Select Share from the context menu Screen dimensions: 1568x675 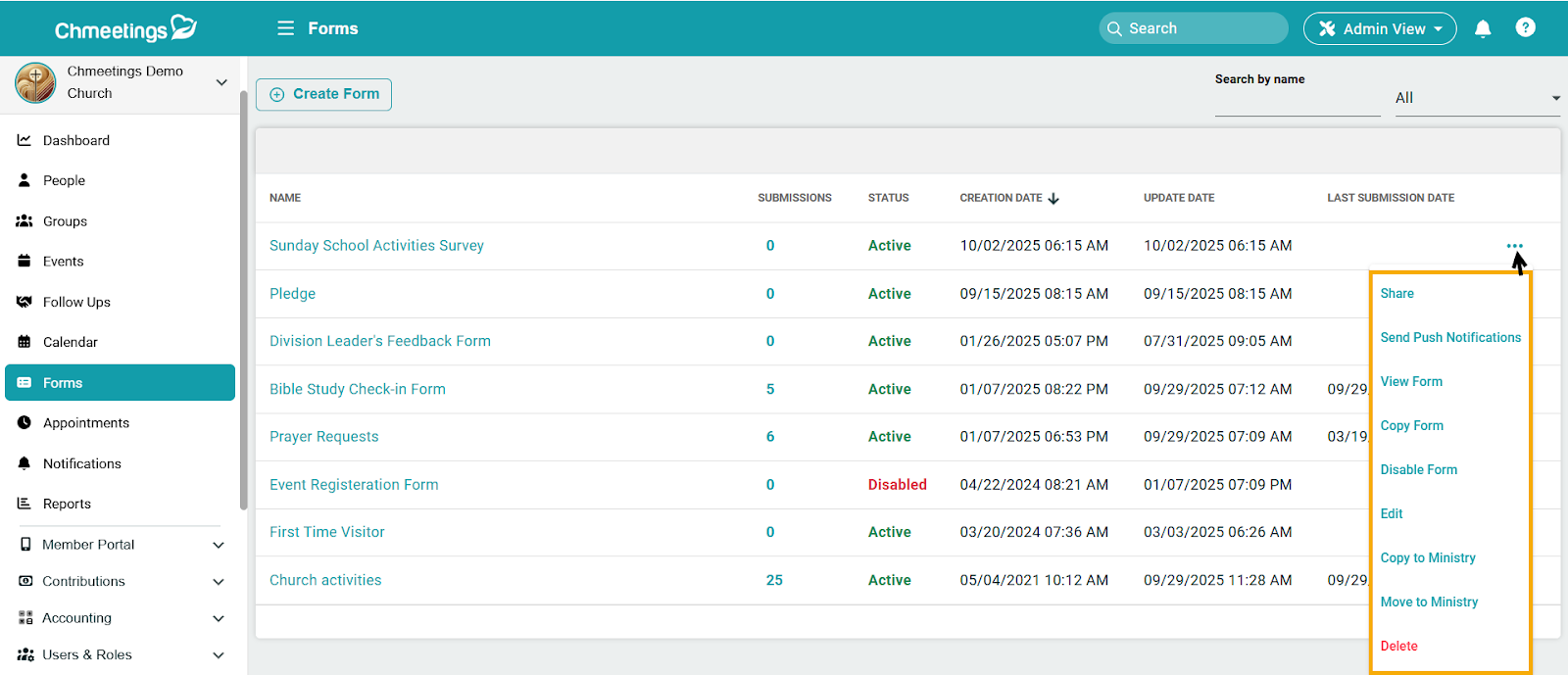(x=1396, y=294)
